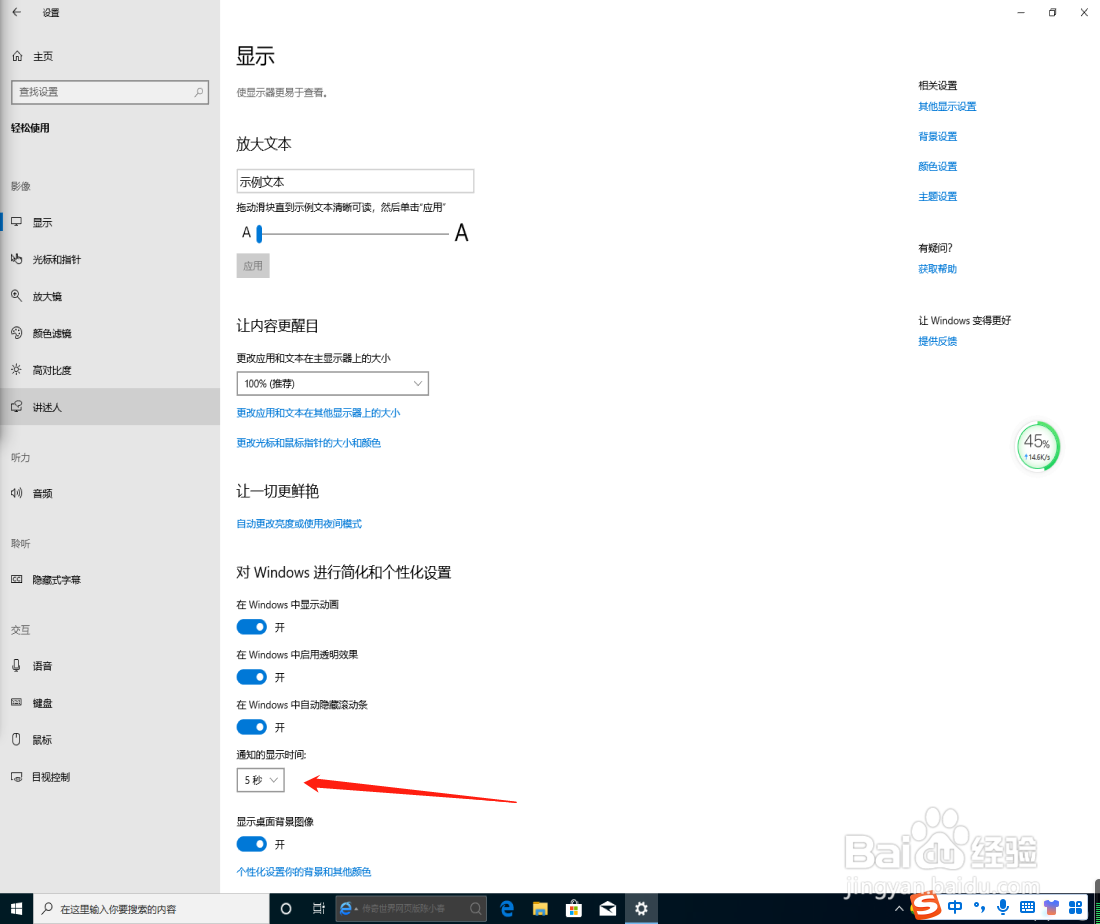This screenshot has width=1100, height=924.
Task: Click the 应用 button
Action: click(x=253, y=266)
